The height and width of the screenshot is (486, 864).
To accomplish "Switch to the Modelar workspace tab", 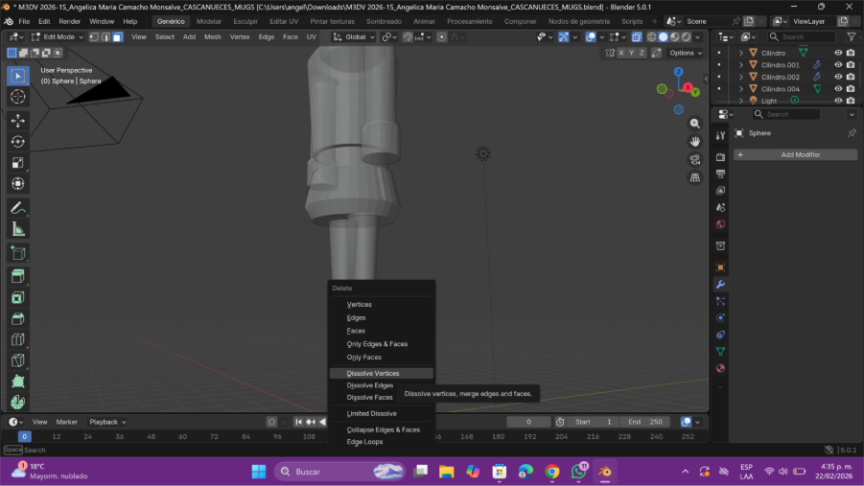I will click(x=209, y=21).
